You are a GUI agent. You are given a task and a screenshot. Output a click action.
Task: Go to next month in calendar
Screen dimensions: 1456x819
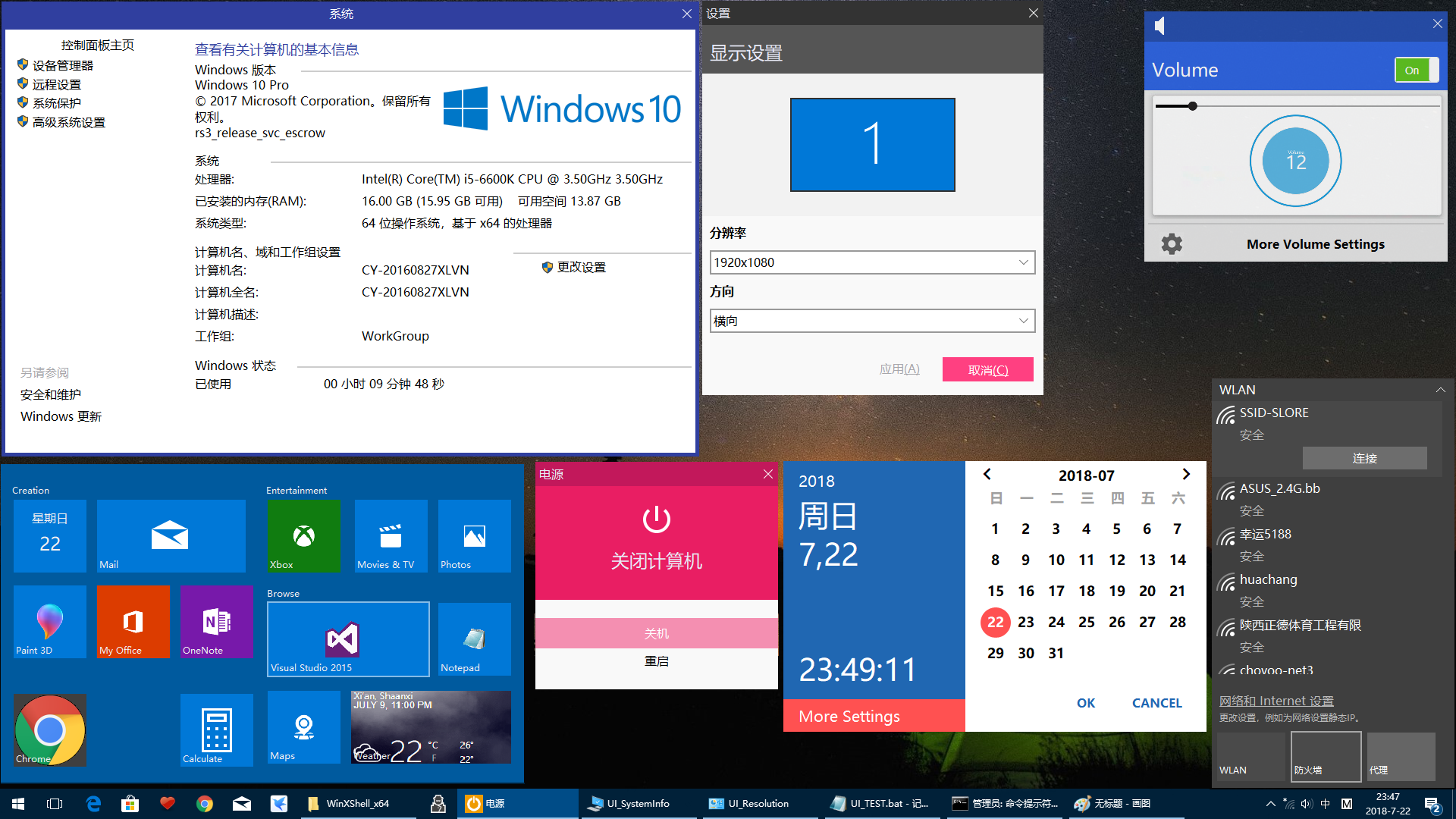point(1186,474)
